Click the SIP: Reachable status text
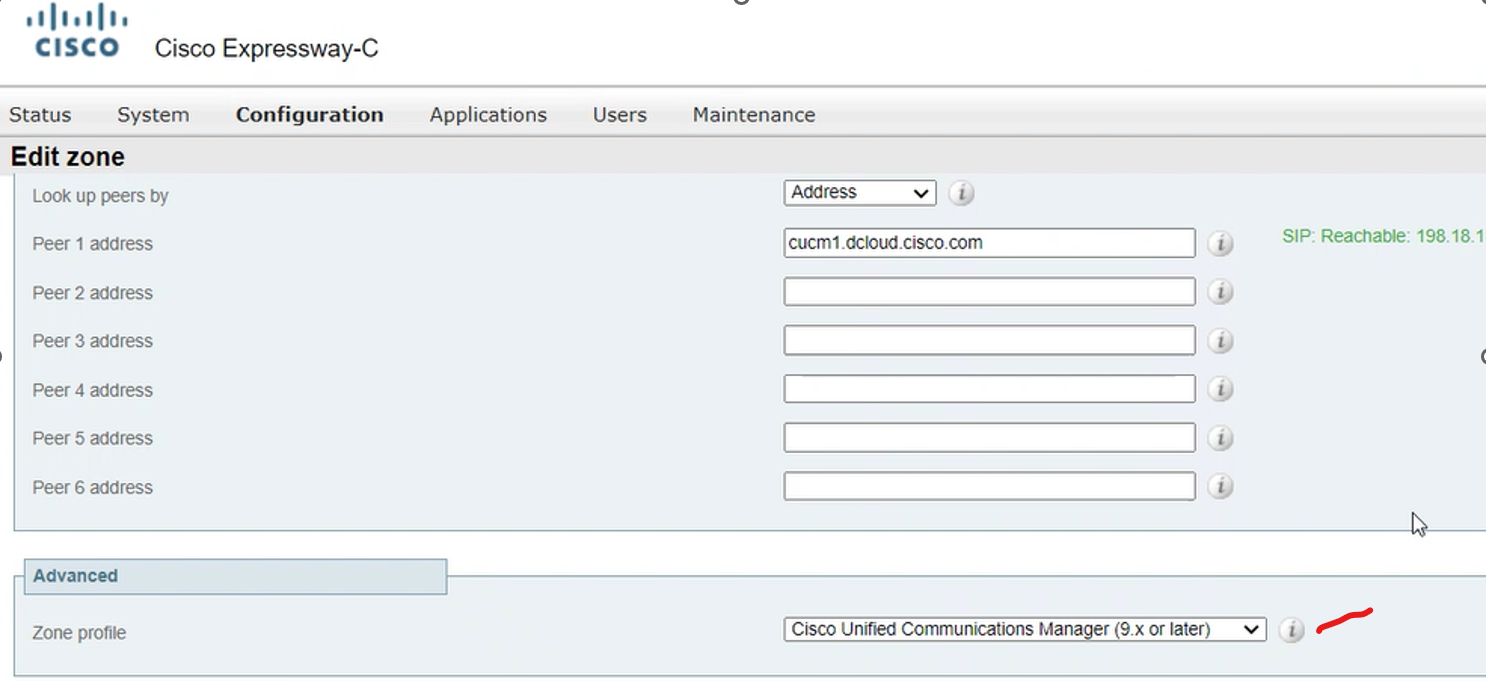Screen dimensions: 1486x687 [x=1383, y=237]
